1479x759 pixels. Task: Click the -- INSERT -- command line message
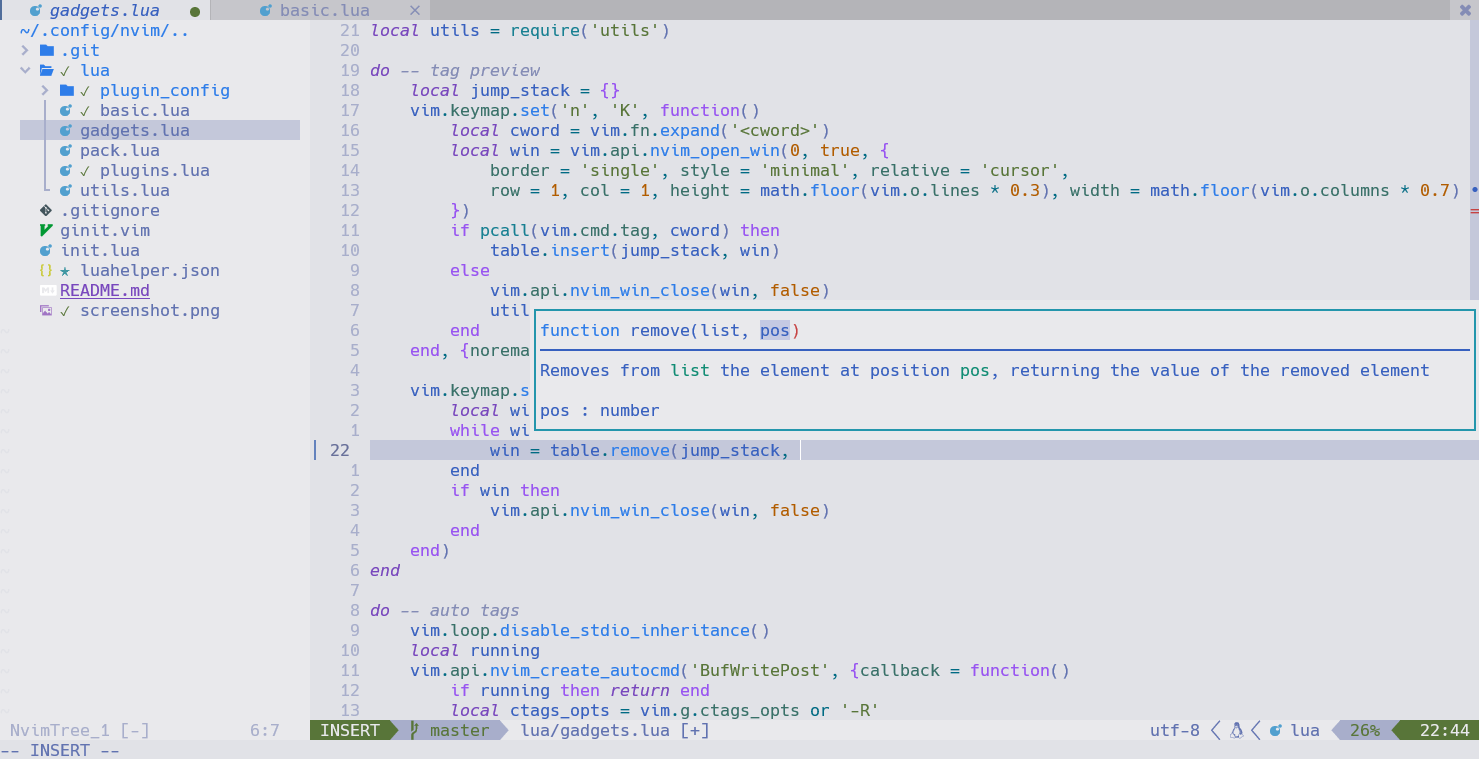click(60, 750)
